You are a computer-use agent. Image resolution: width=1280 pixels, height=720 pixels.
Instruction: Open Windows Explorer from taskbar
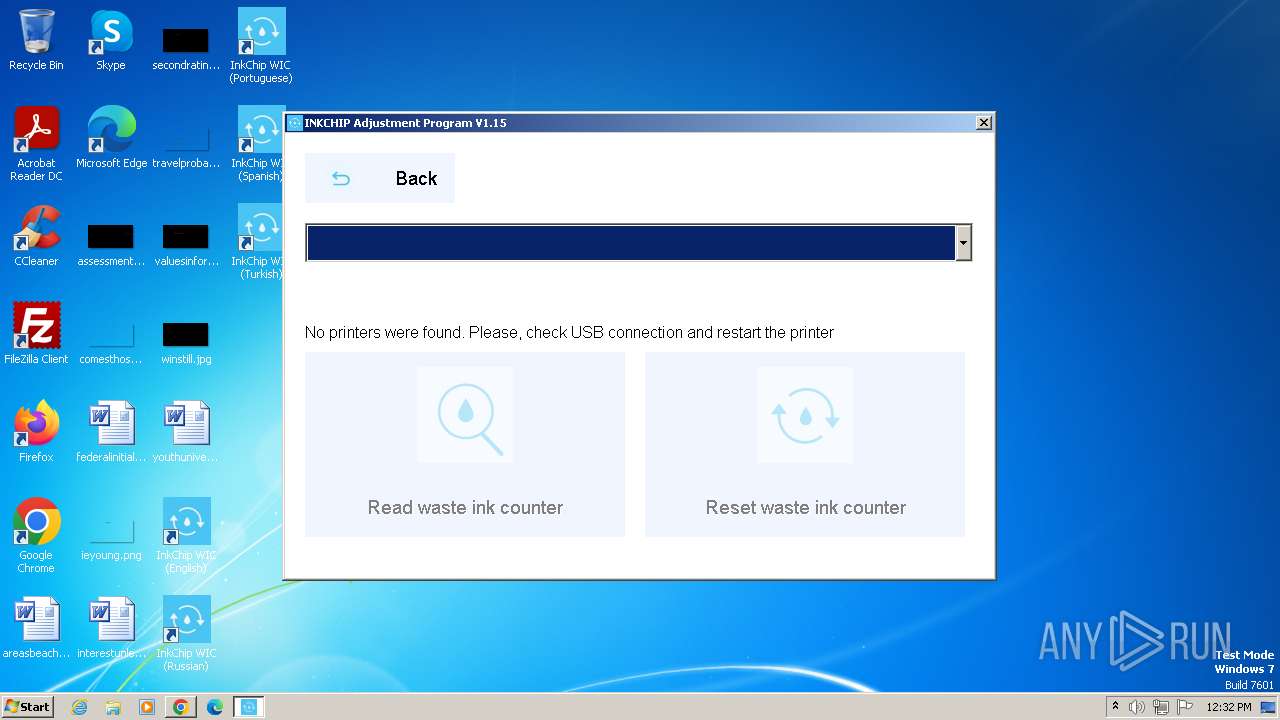coord(113,707)
